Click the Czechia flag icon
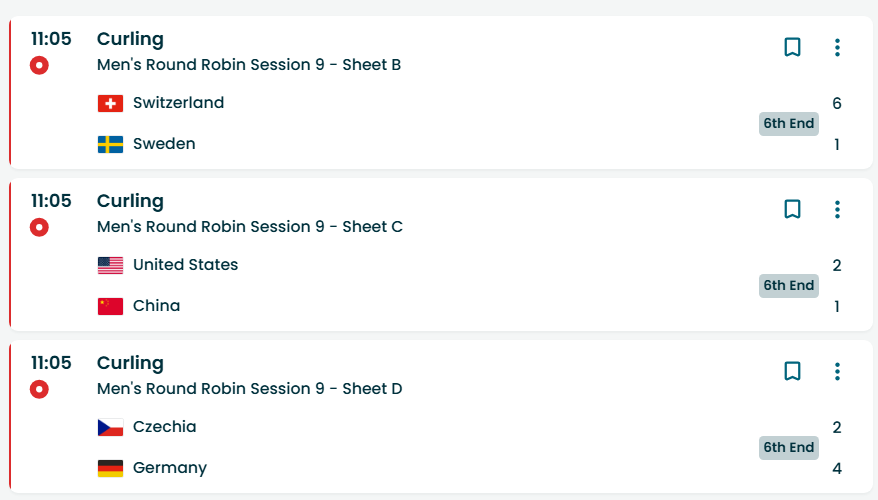 (x=110, y=427)
